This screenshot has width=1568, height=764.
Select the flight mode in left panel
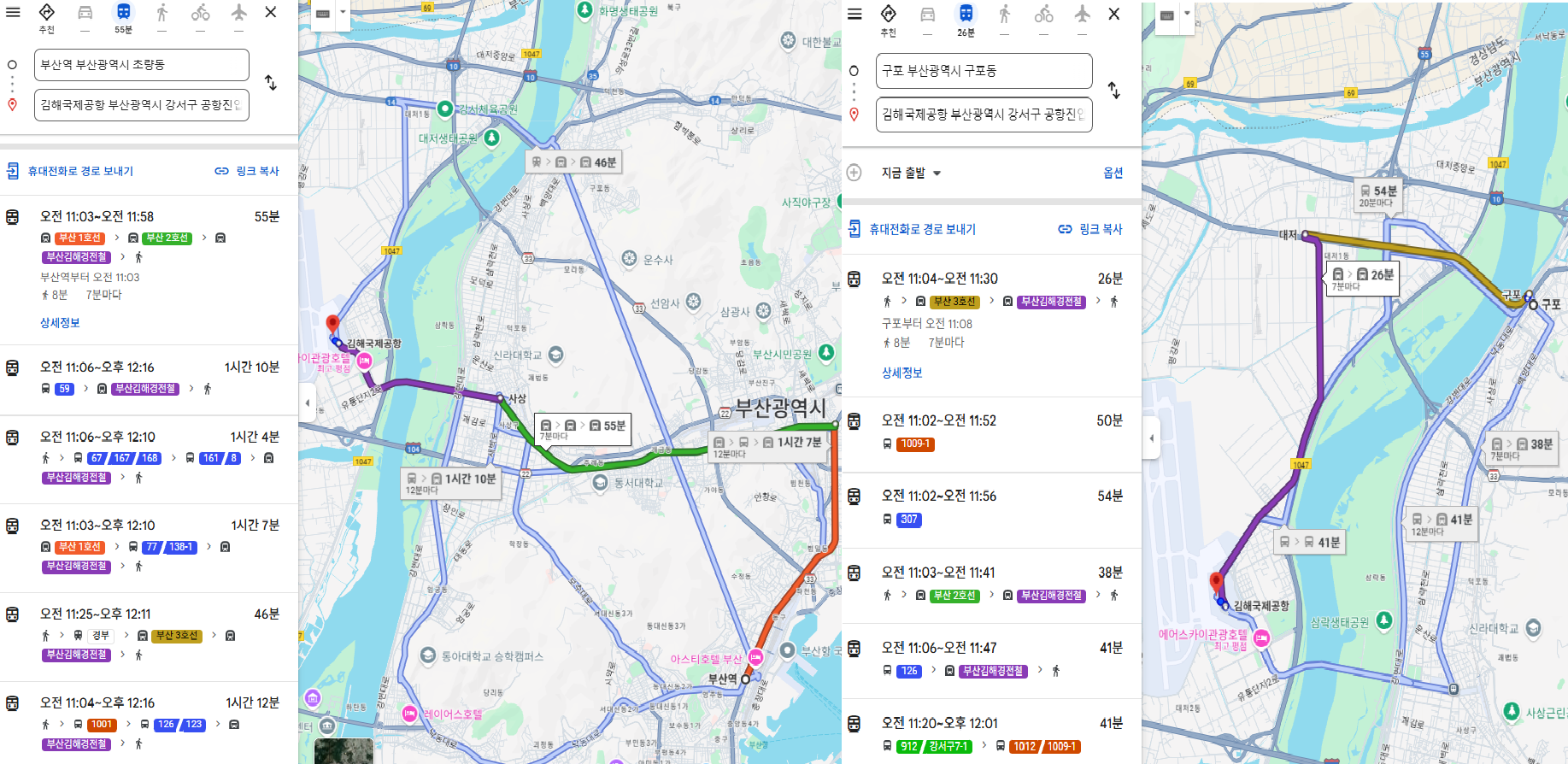point(238,18)
